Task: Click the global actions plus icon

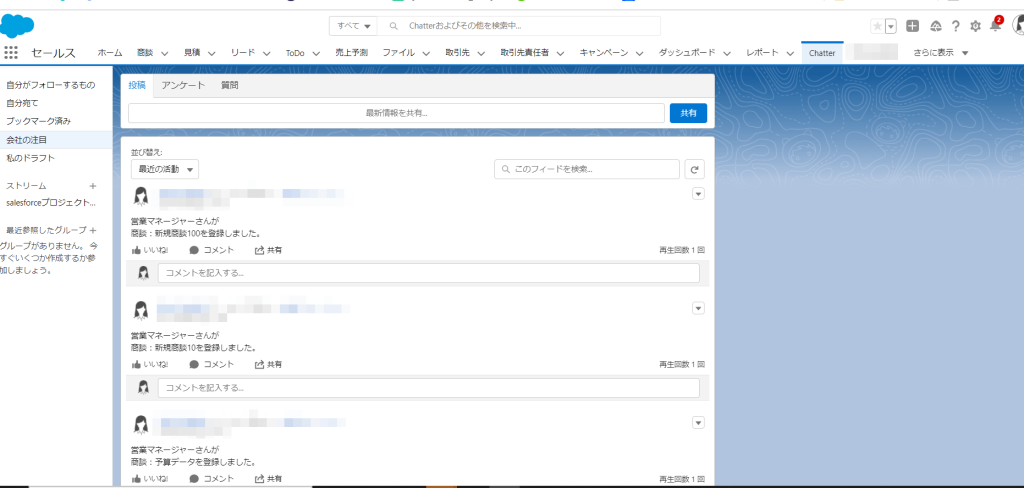Action: click(x=913, y=26)
